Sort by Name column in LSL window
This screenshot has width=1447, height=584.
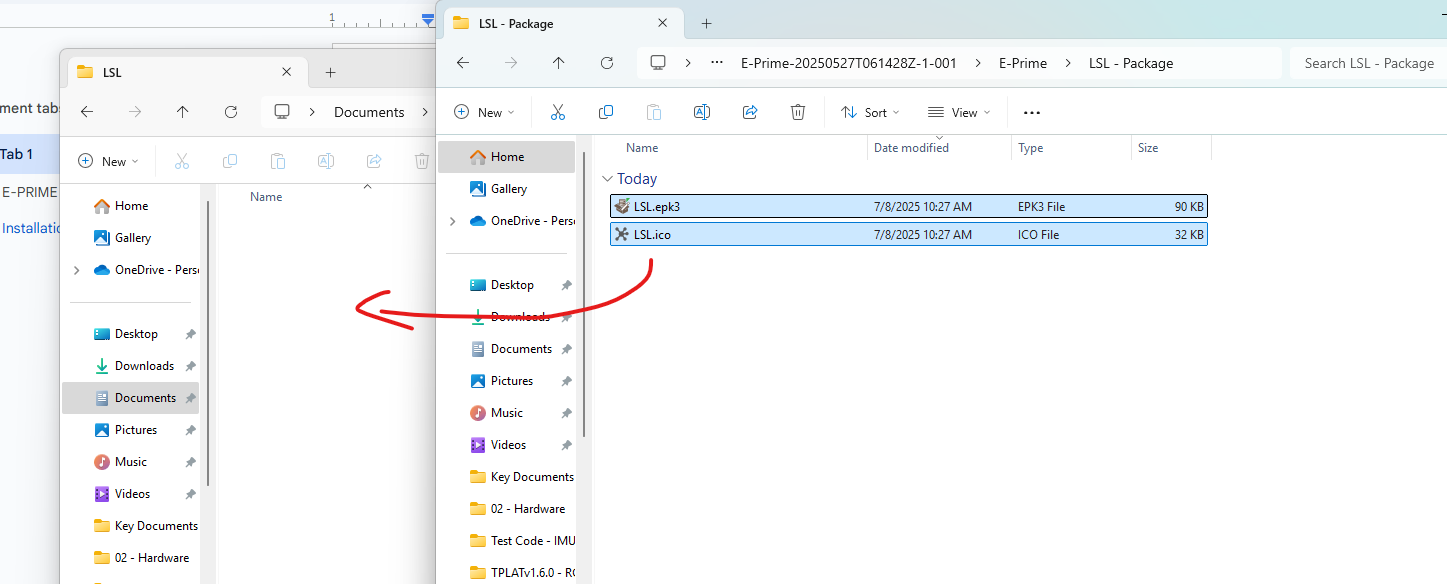click(266, 197)
